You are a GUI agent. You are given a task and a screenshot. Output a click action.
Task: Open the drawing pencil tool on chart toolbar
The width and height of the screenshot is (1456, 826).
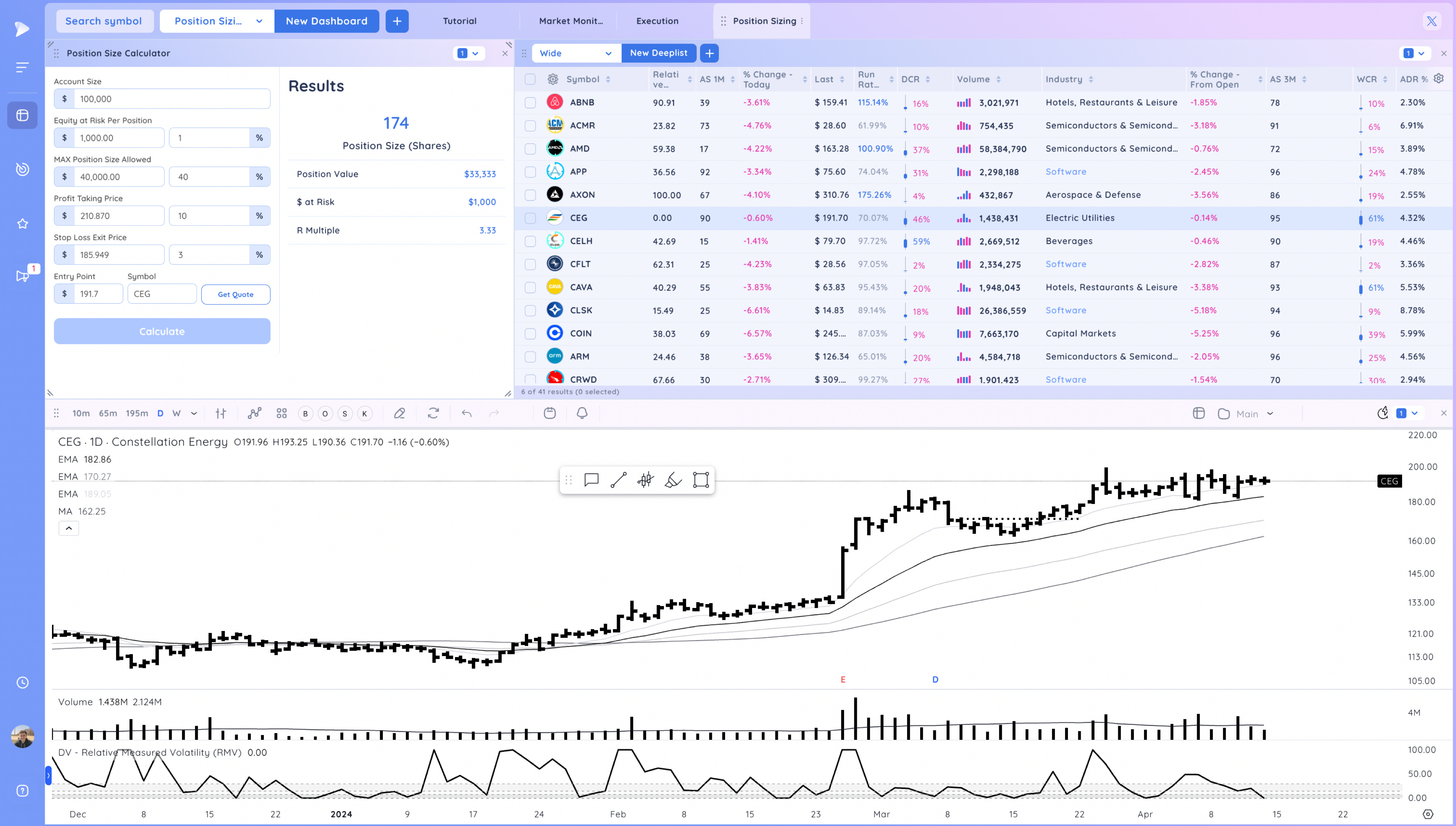pos(399,413)
